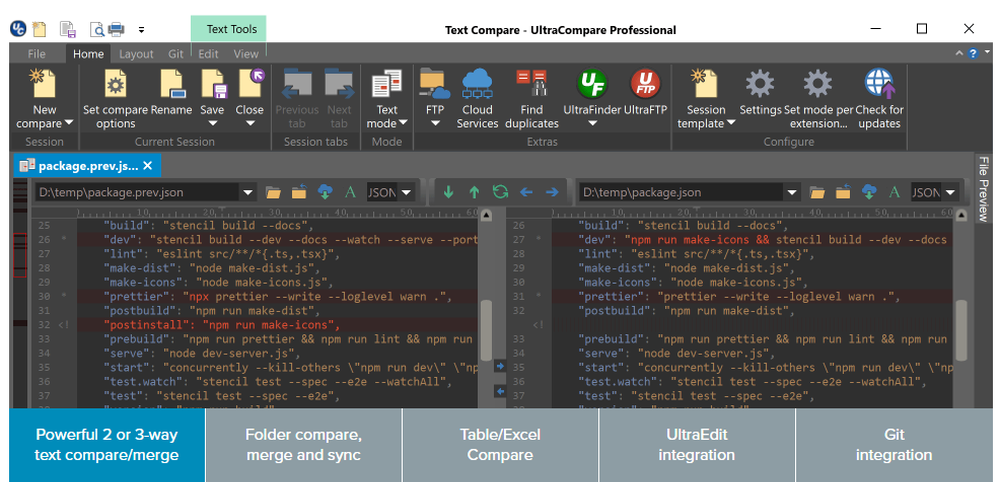Open file browser for right pane
The height and width of the screenshot is (482, 1000).
pos(818,192)
